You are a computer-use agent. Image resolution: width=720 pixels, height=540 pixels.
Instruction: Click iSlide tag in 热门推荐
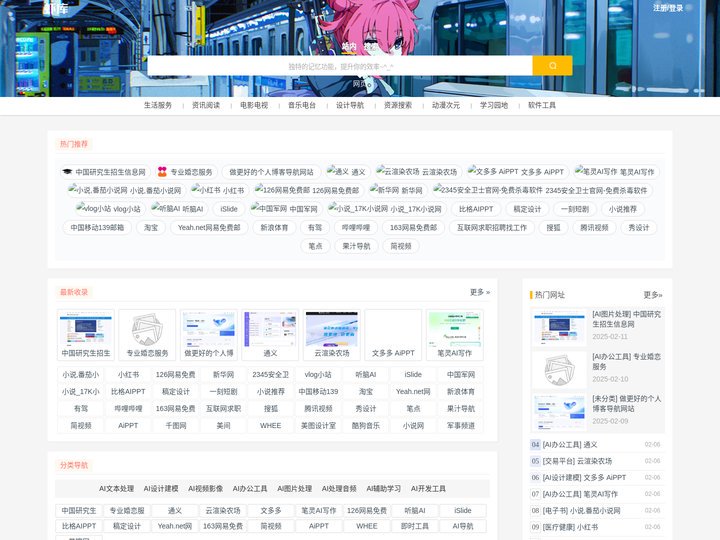(229, 209)
